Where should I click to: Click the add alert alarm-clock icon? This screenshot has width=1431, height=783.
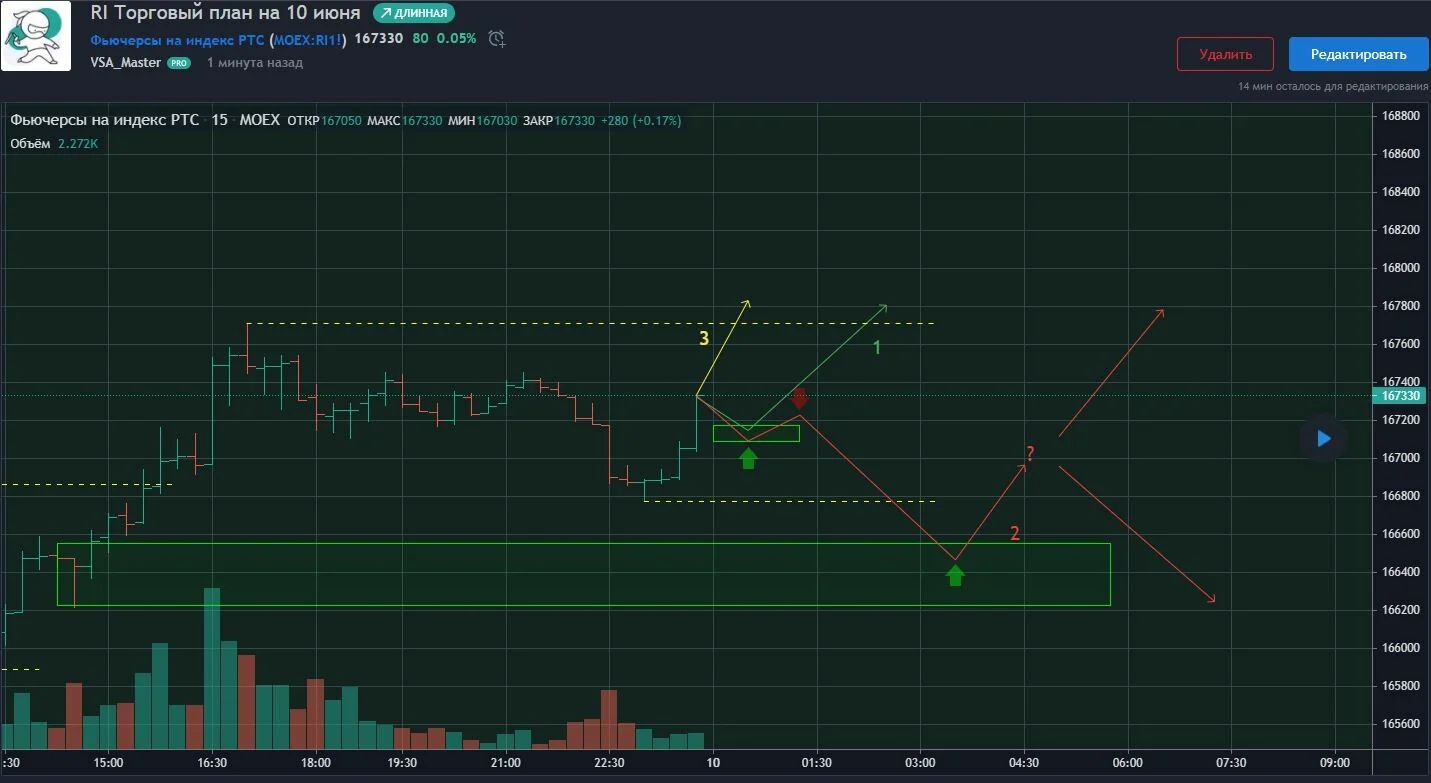[497, 39]
